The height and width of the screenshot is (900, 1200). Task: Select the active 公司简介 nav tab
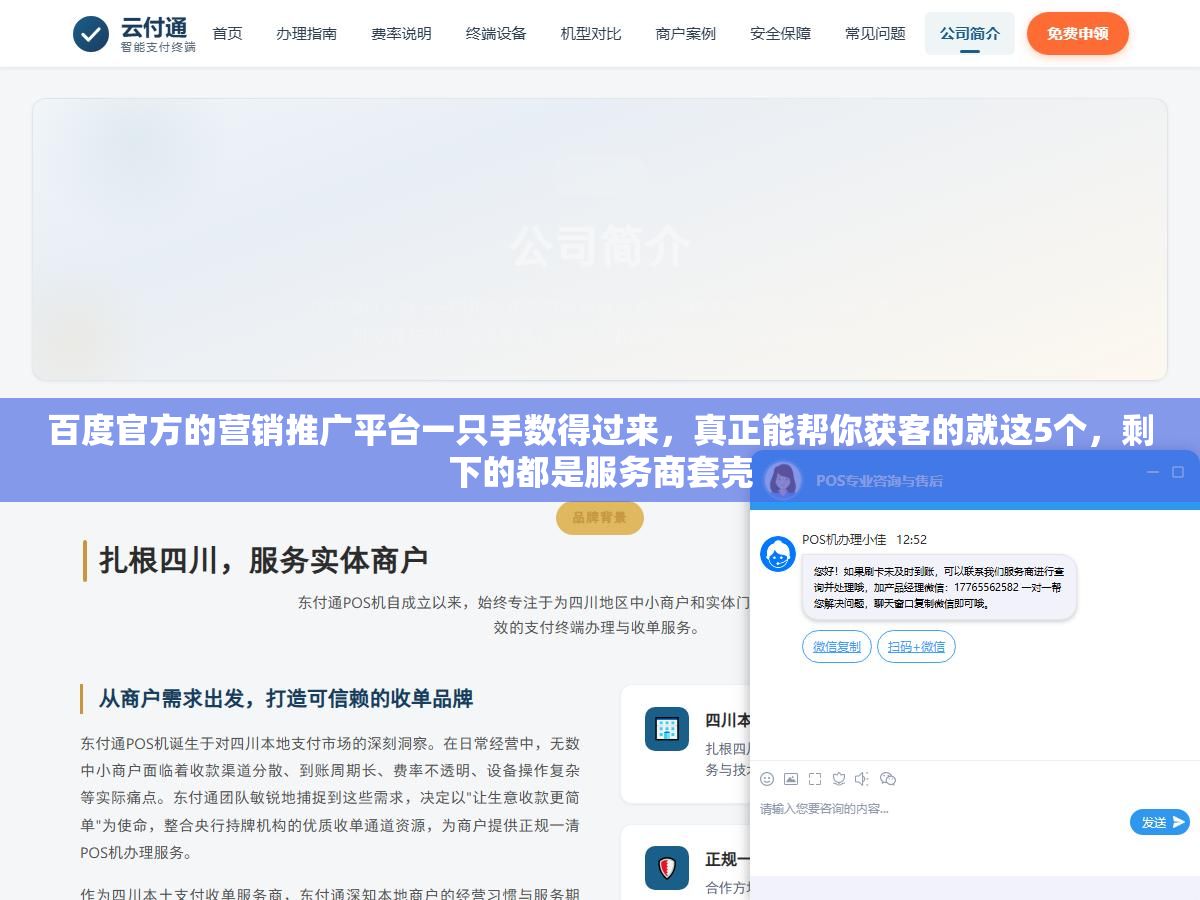pyautogui.click(x=970, y=34)
